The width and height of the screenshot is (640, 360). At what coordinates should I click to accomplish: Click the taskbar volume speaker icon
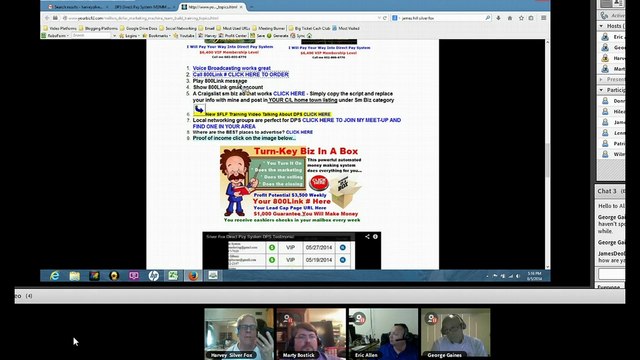click(518, 276)
